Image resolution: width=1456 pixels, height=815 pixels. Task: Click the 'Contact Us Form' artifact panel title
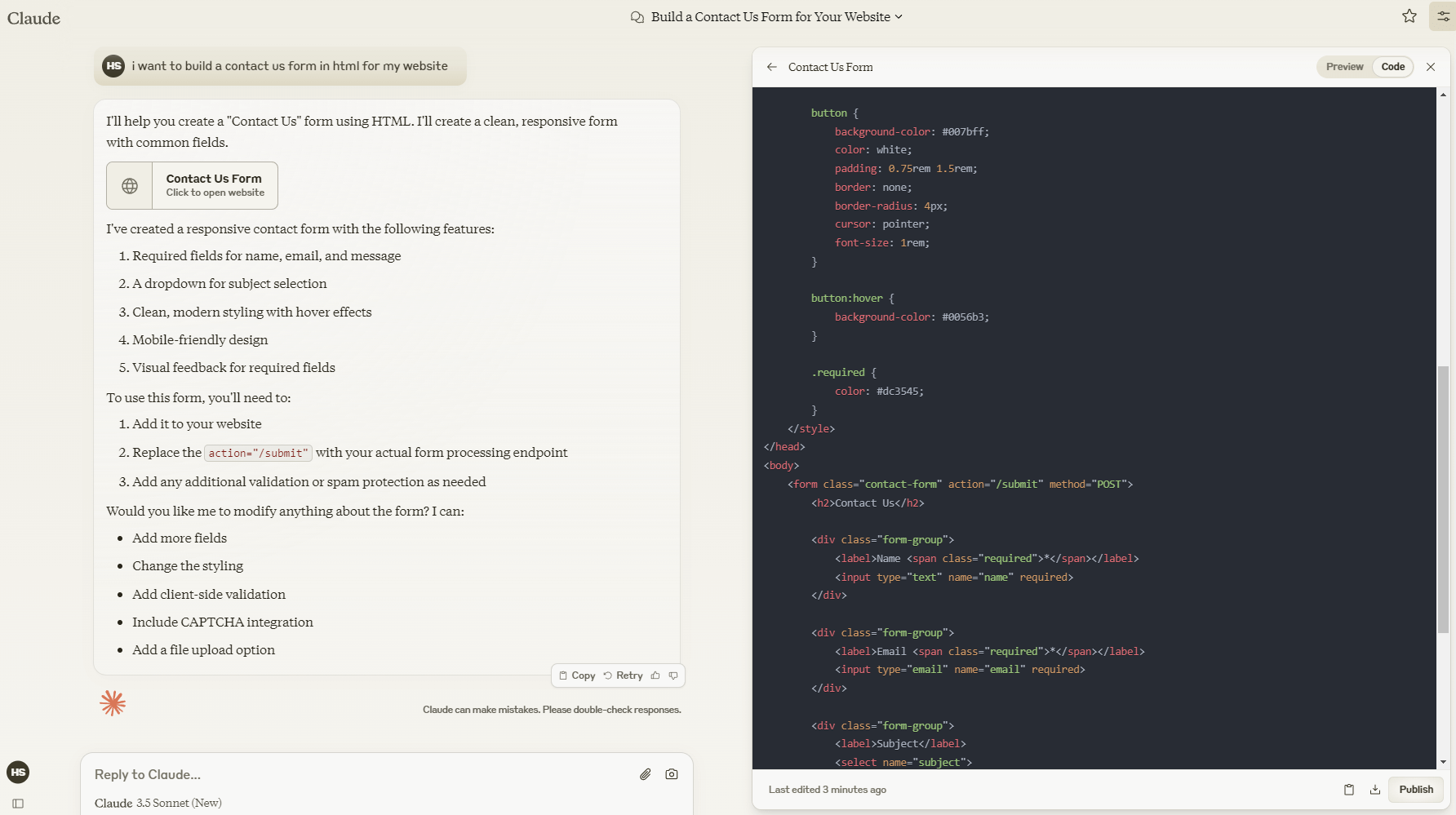point(830,67)
